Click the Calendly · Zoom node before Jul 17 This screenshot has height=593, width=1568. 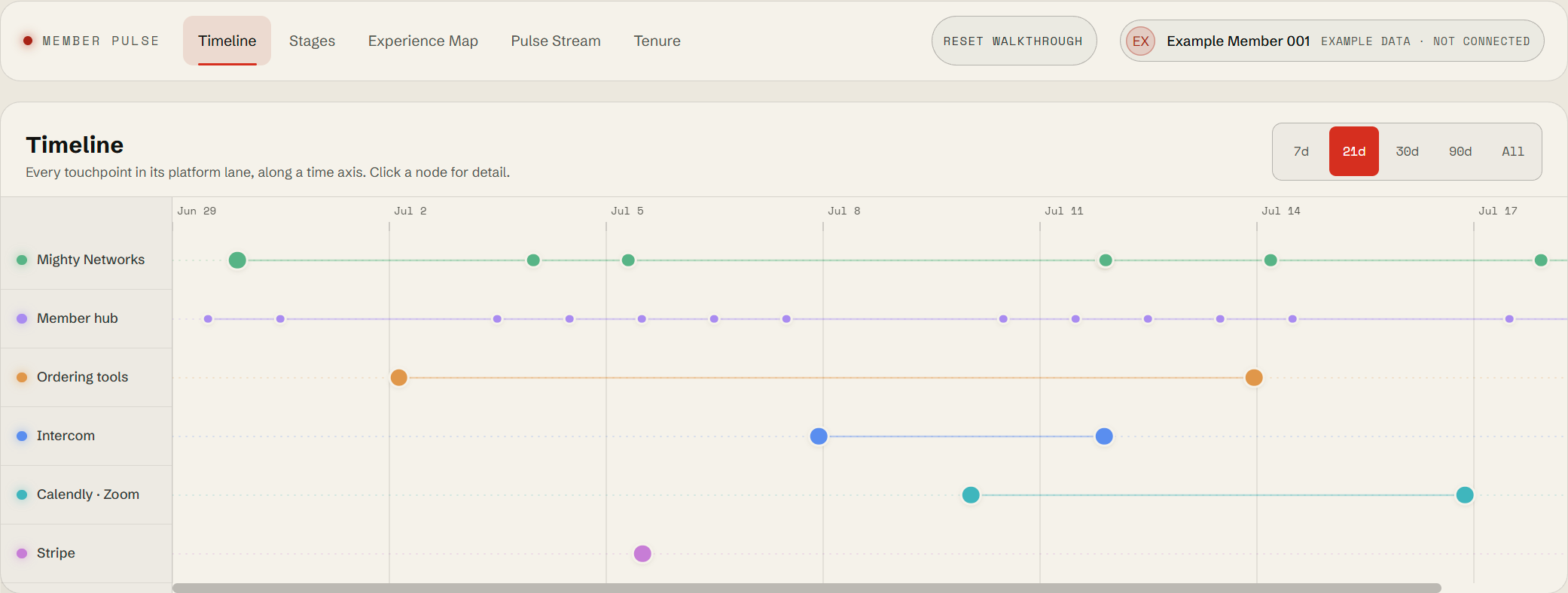1465,495
